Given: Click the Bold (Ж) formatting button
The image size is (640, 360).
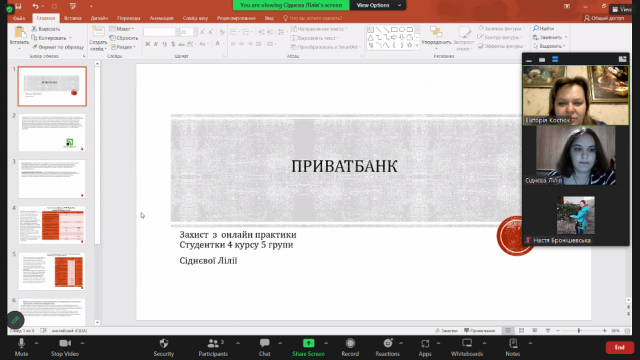Looking at the screenshot, I should (147, 44).
